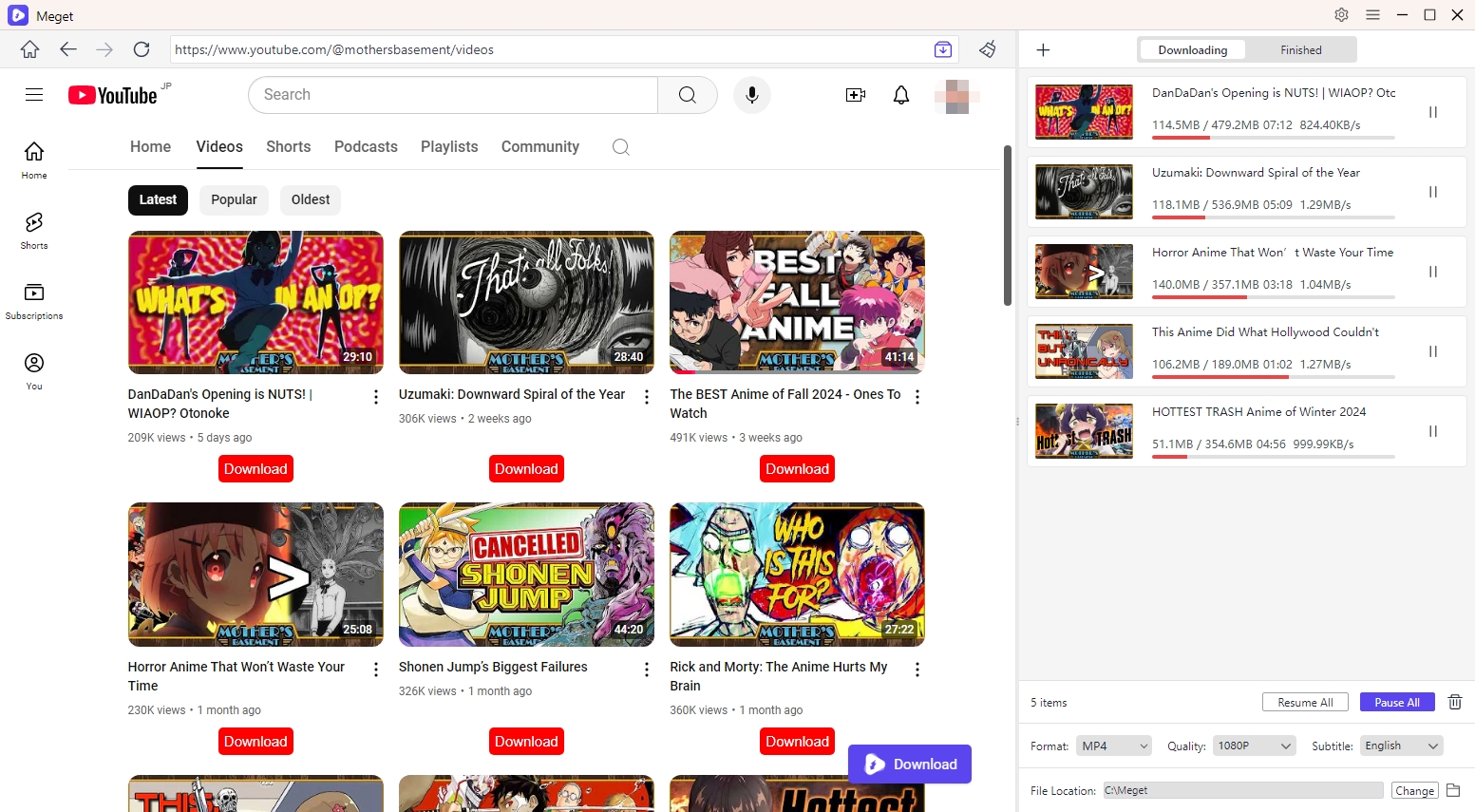Screen dimensions: 1475x812
Task: Open You in the YouTube sidebar
Action: tap(34, 370)
